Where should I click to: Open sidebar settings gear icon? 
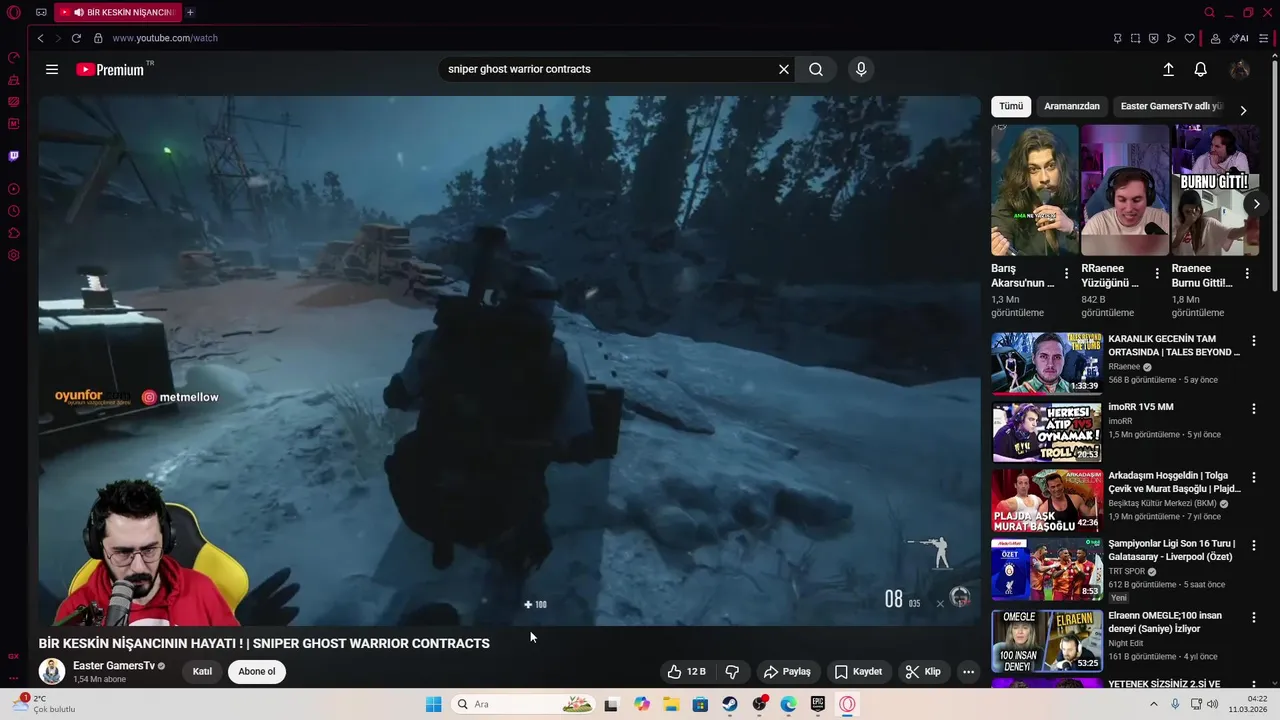tap(14, 255)
